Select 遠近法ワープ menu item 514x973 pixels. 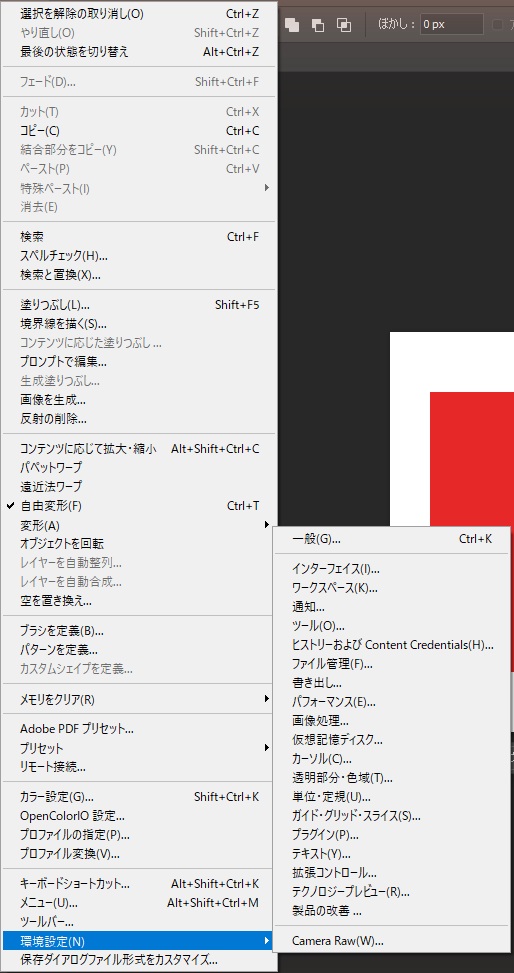(x=140, y=486)
